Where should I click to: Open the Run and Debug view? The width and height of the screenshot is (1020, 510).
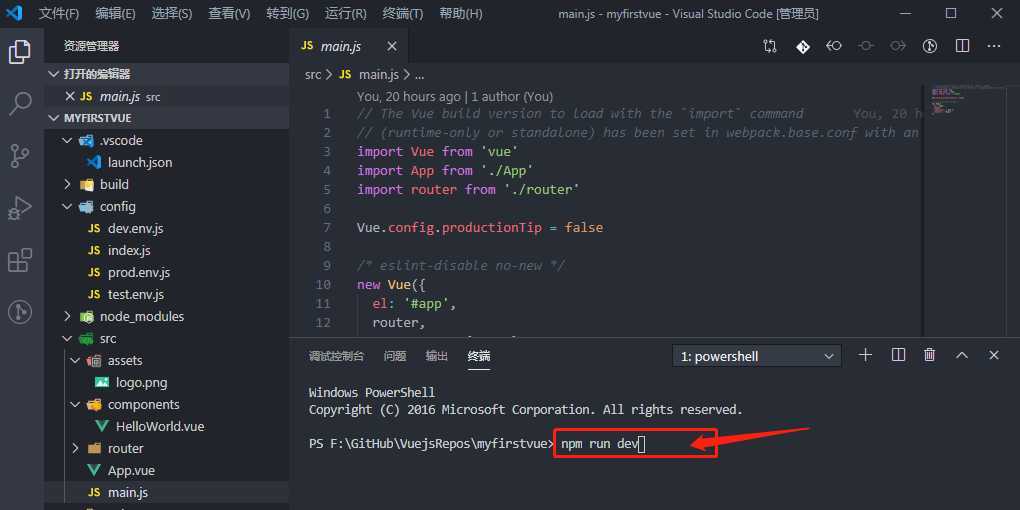pyautogui.click(x=20, y=209)
